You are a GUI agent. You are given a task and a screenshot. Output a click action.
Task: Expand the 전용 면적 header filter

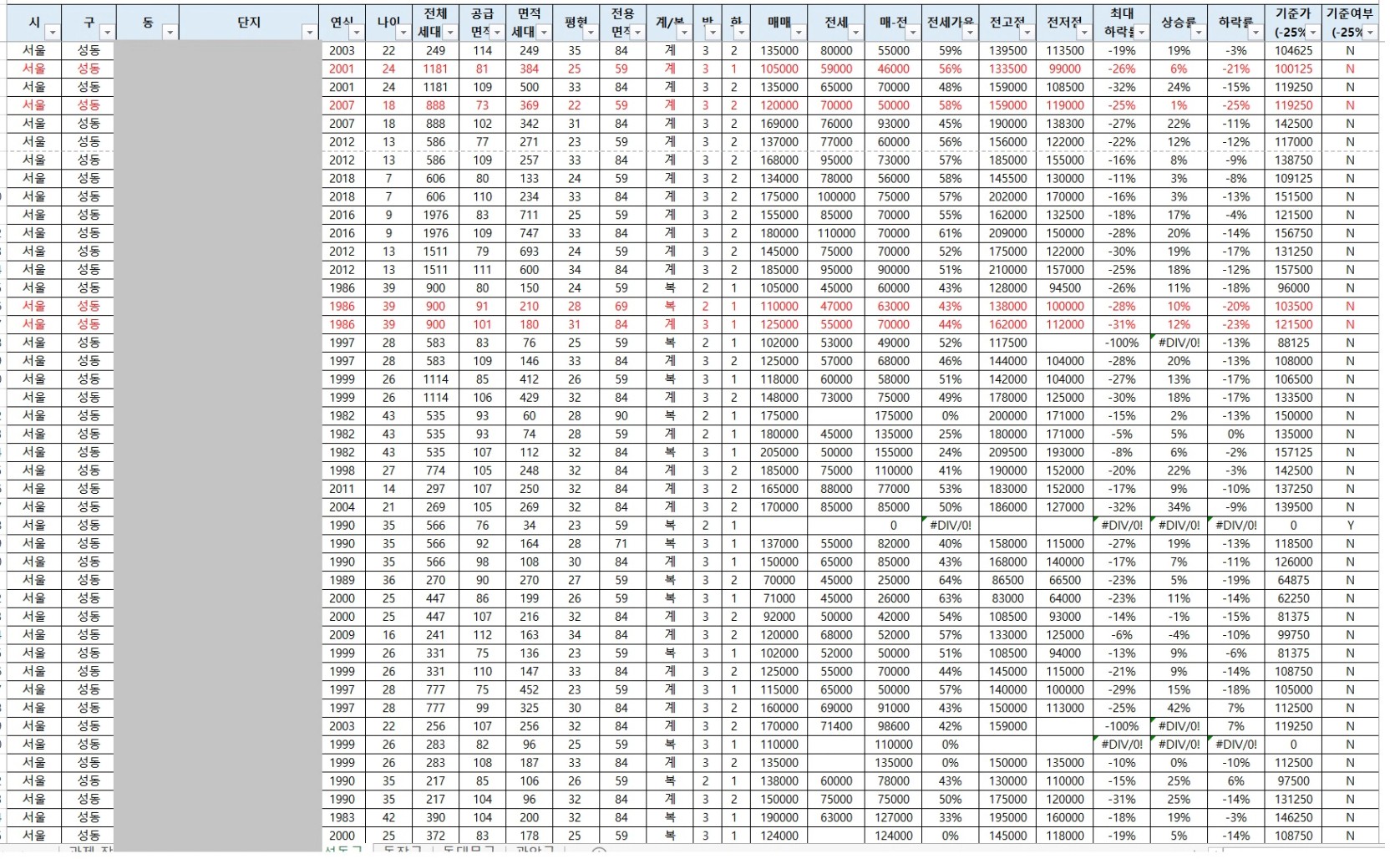pyautogui.click(x=637, y=33)
